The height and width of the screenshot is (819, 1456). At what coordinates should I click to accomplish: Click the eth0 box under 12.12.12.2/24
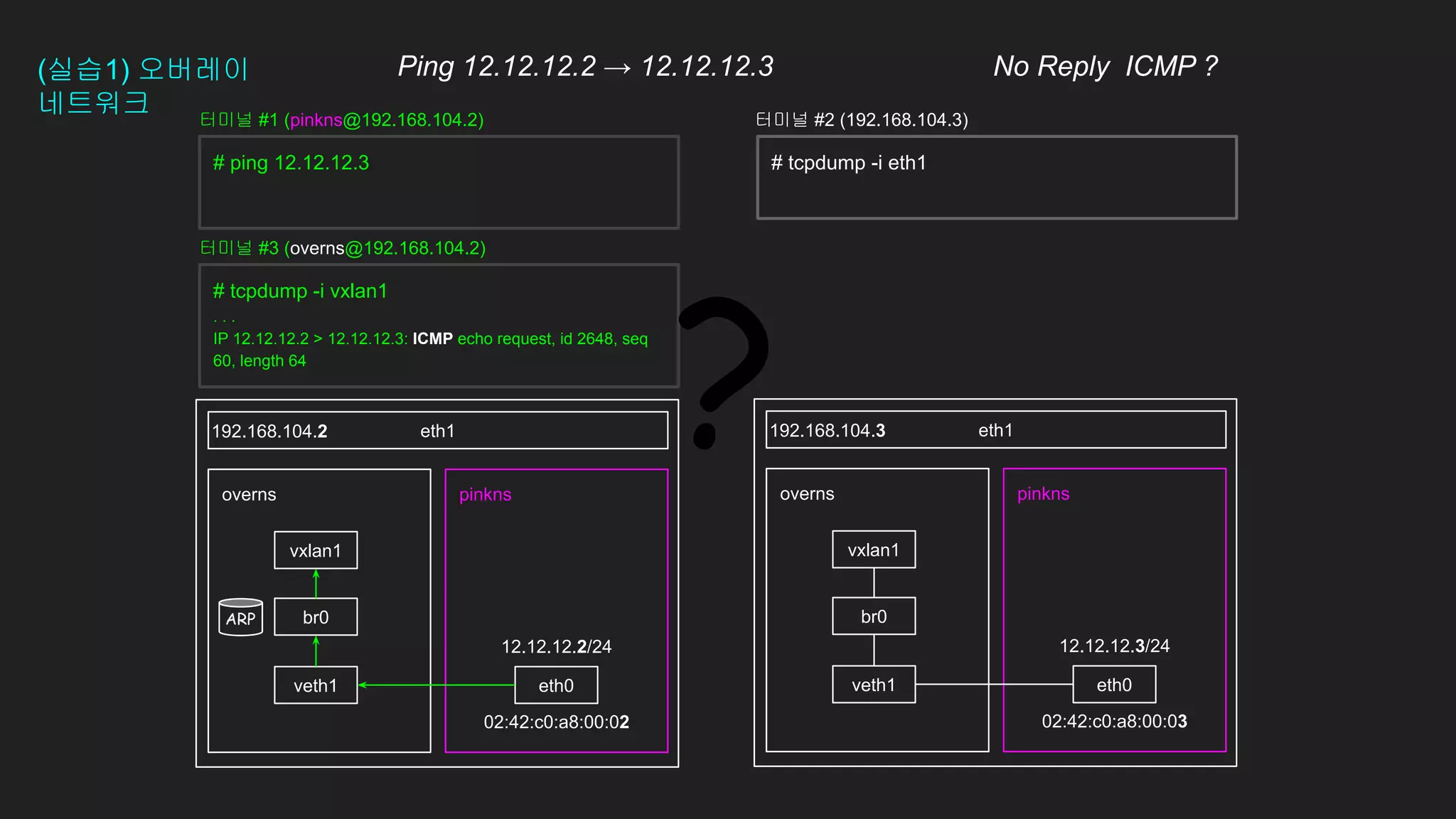click(556, 685)
